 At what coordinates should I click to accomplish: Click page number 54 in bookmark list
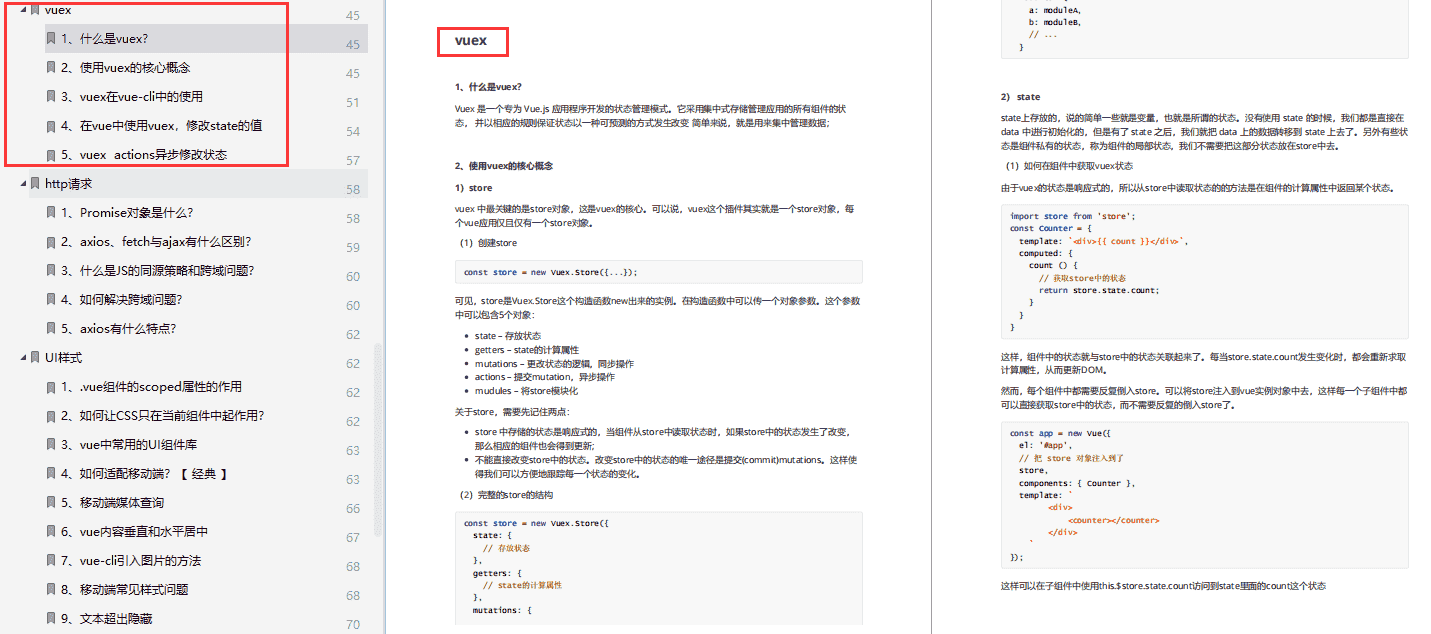(x=353, y=132)
